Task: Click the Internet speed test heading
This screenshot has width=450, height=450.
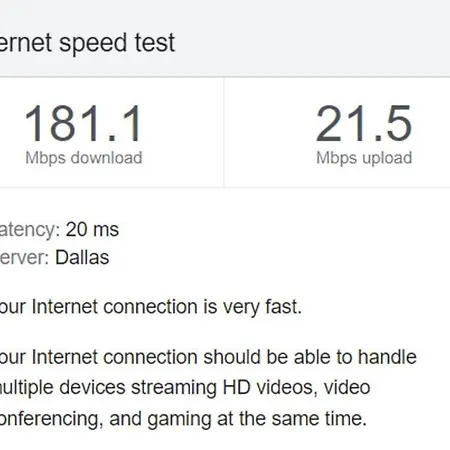Action: coord(87,43)
